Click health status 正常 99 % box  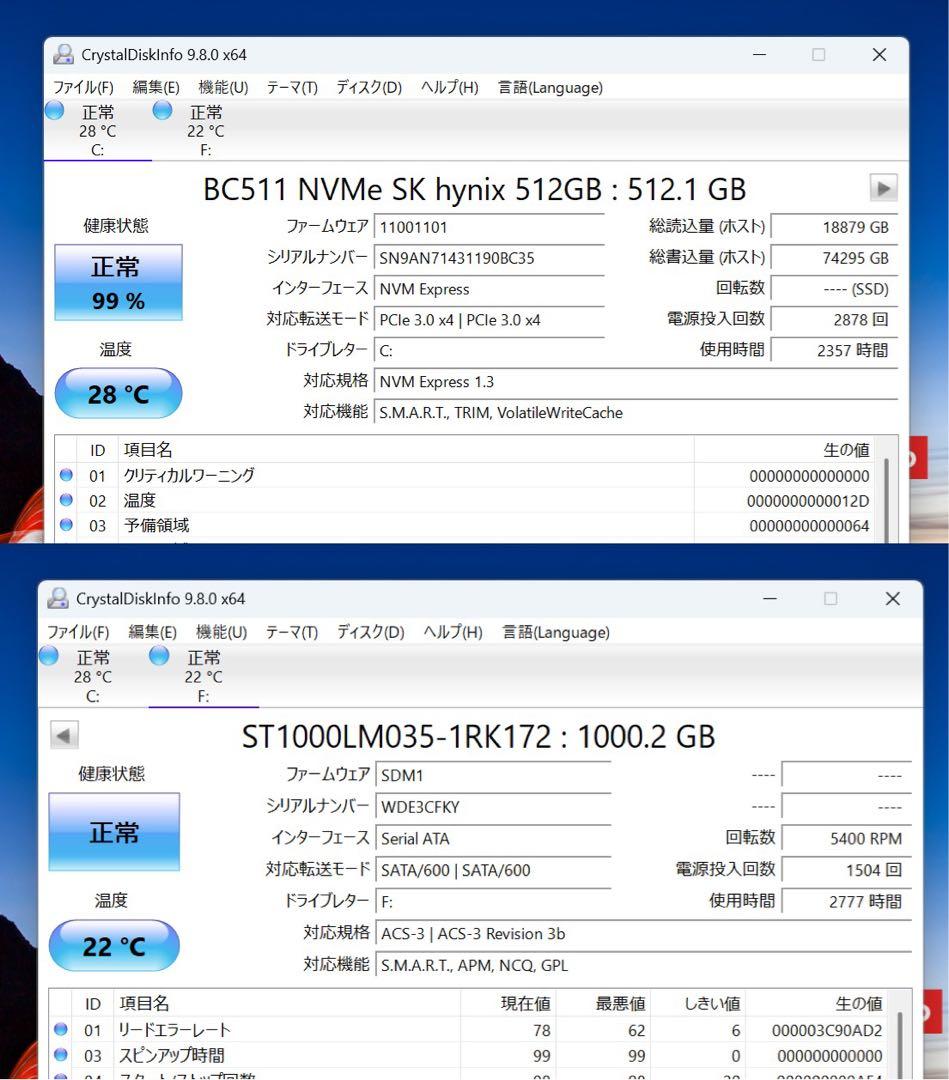(x=118, y=282)
